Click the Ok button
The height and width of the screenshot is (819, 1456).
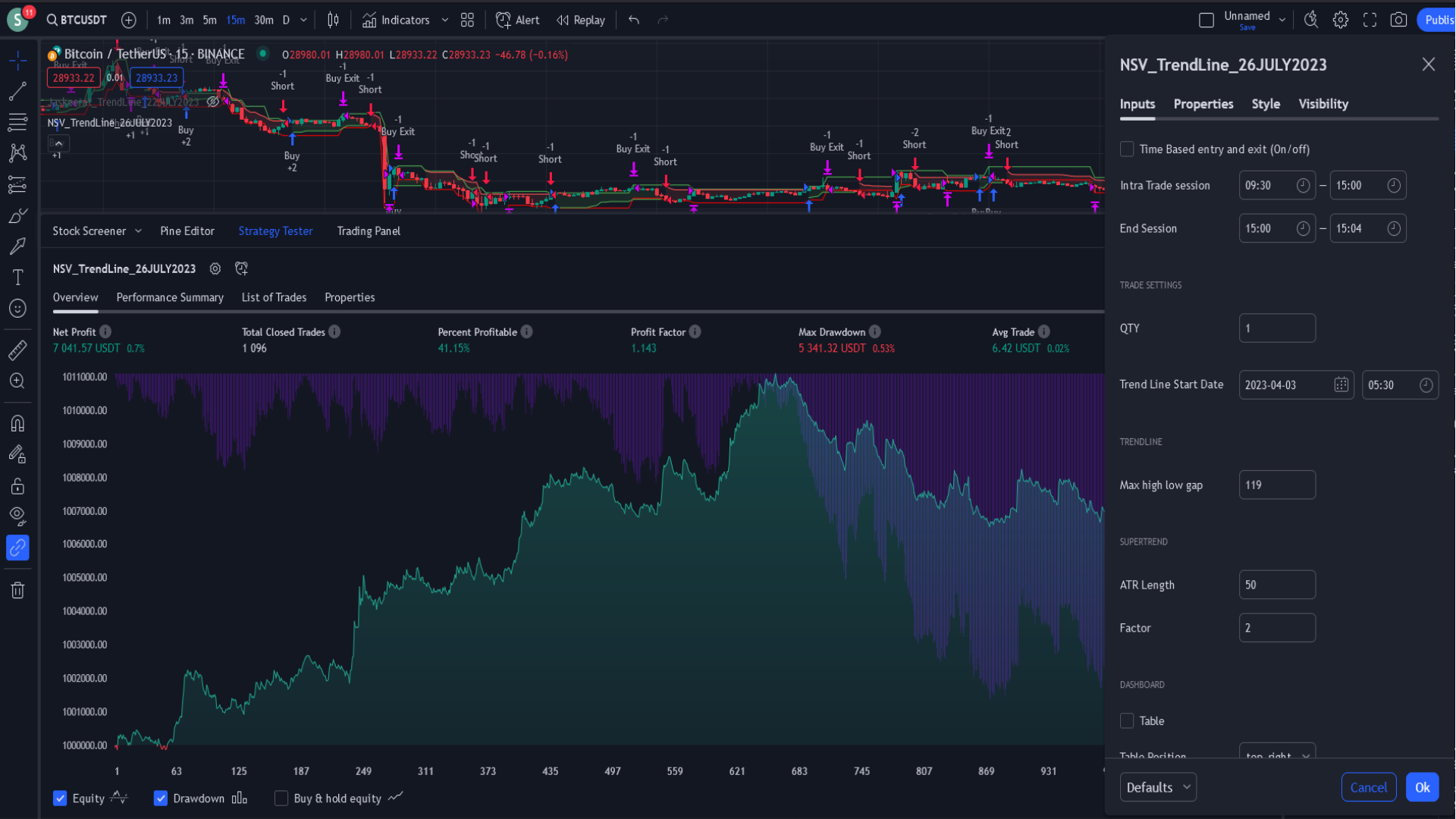[1422, 787]
